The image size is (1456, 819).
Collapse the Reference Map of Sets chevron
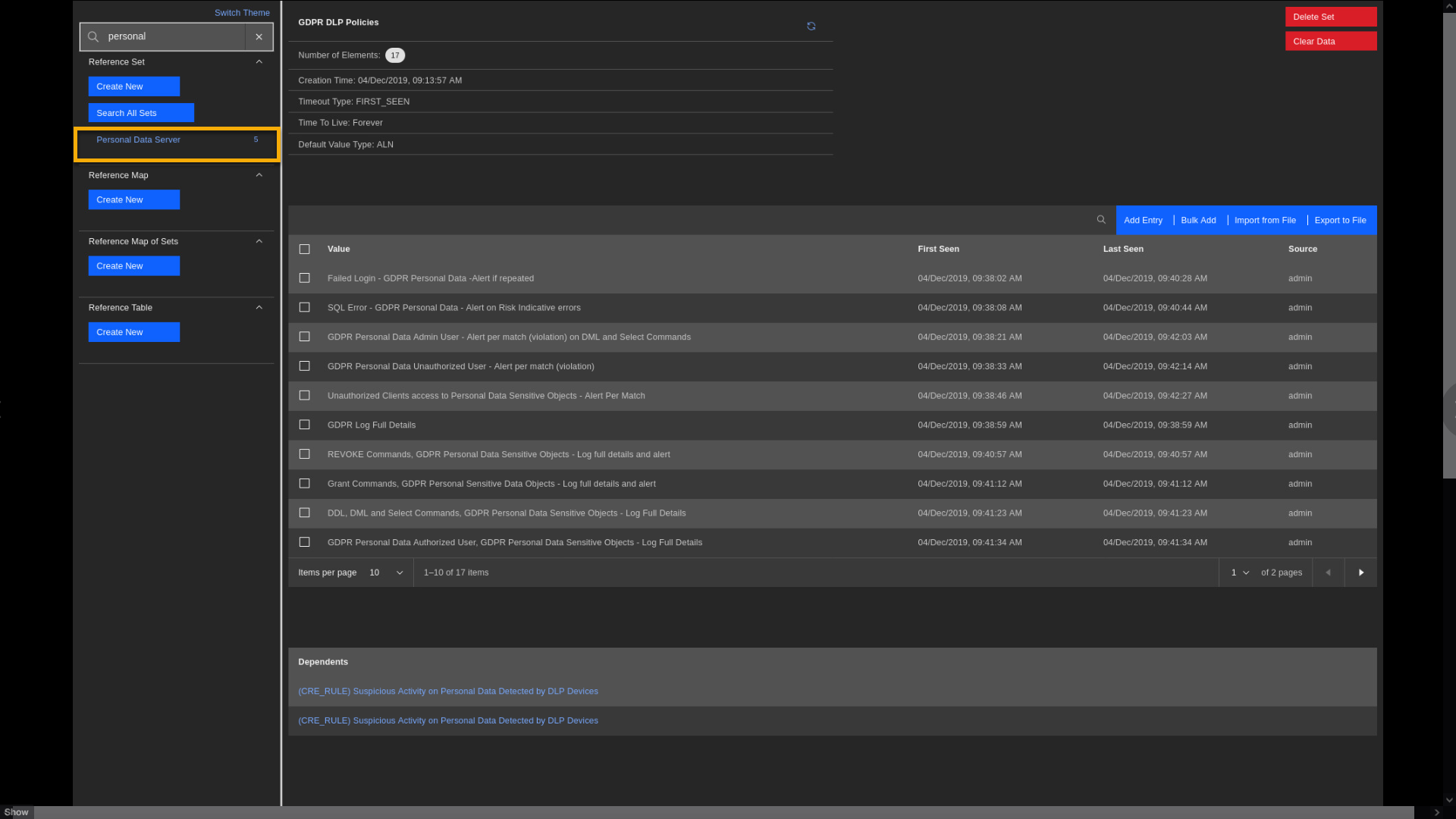259,241
